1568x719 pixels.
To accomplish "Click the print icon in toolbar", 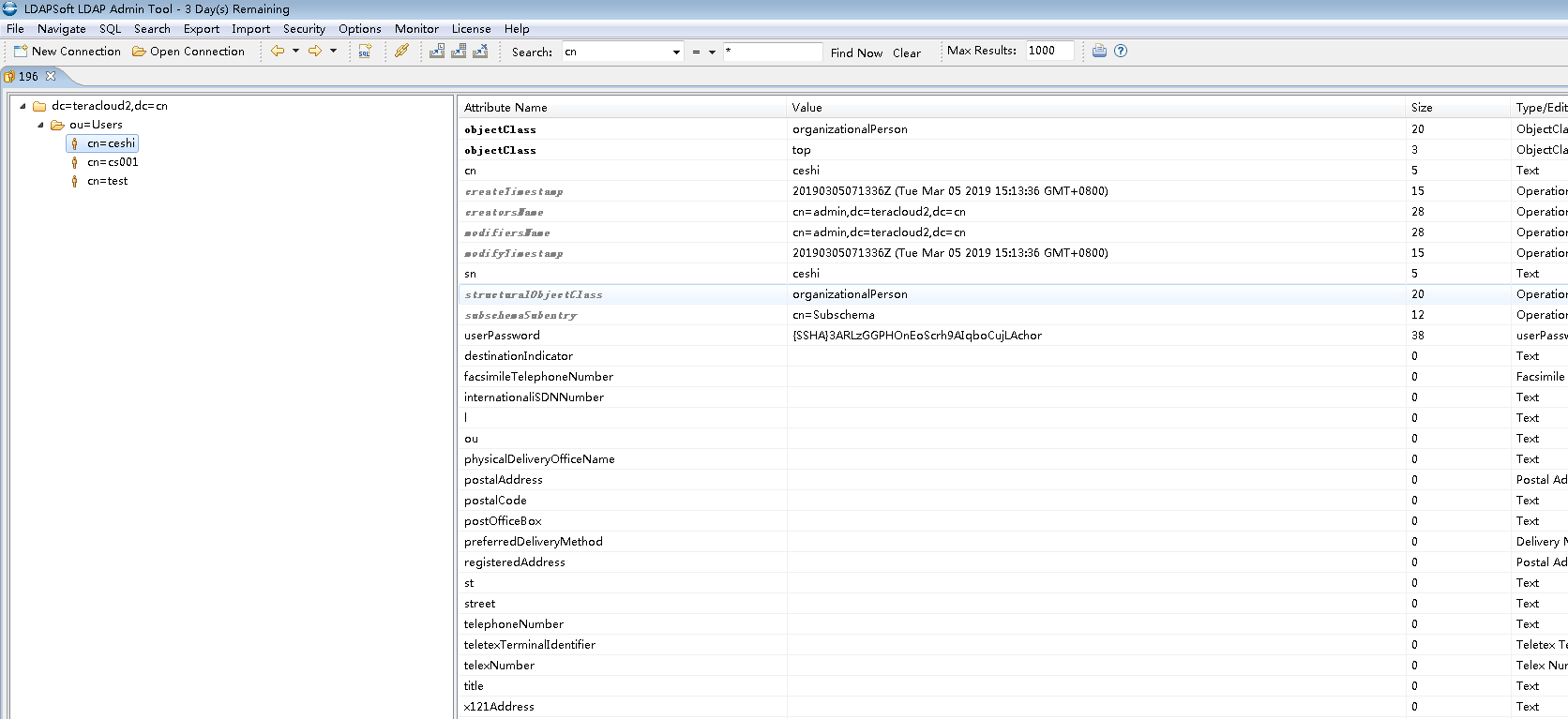I will (1099, 51).
